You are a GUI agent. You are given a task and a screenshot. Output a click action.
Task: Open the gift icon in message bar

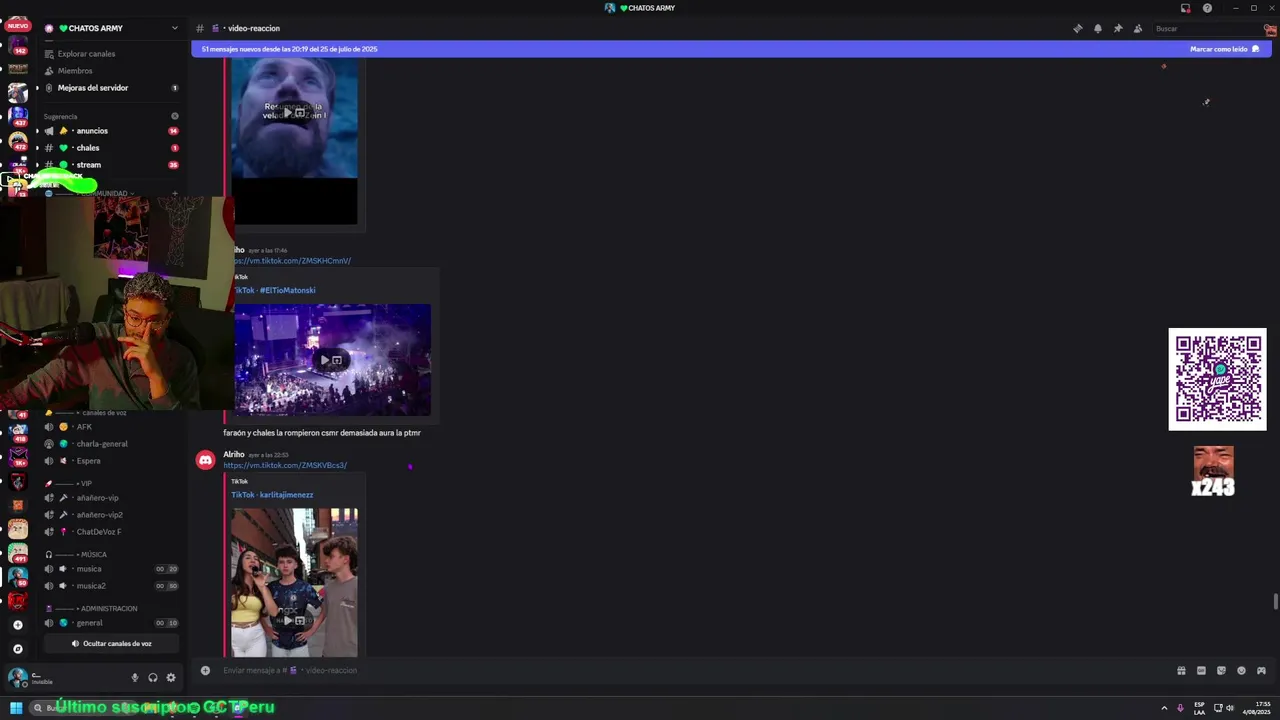point(1181,670)
